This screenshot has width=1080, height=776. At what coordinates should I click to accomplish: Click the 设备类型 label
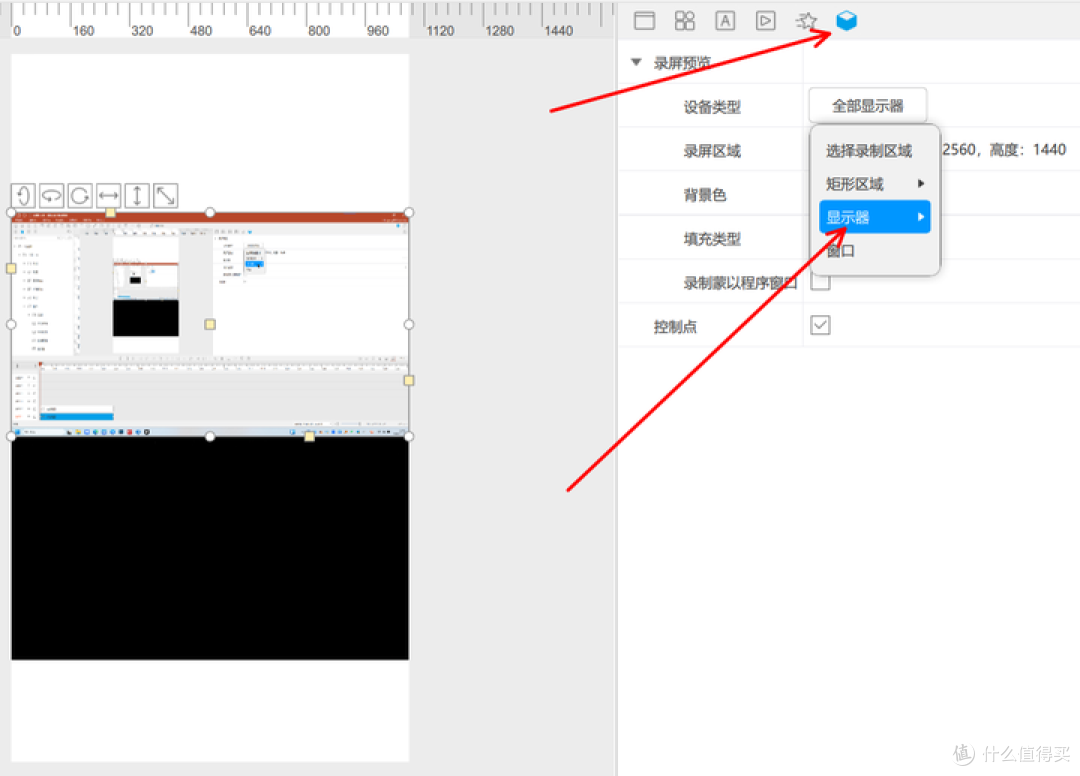tap(712, 107)
